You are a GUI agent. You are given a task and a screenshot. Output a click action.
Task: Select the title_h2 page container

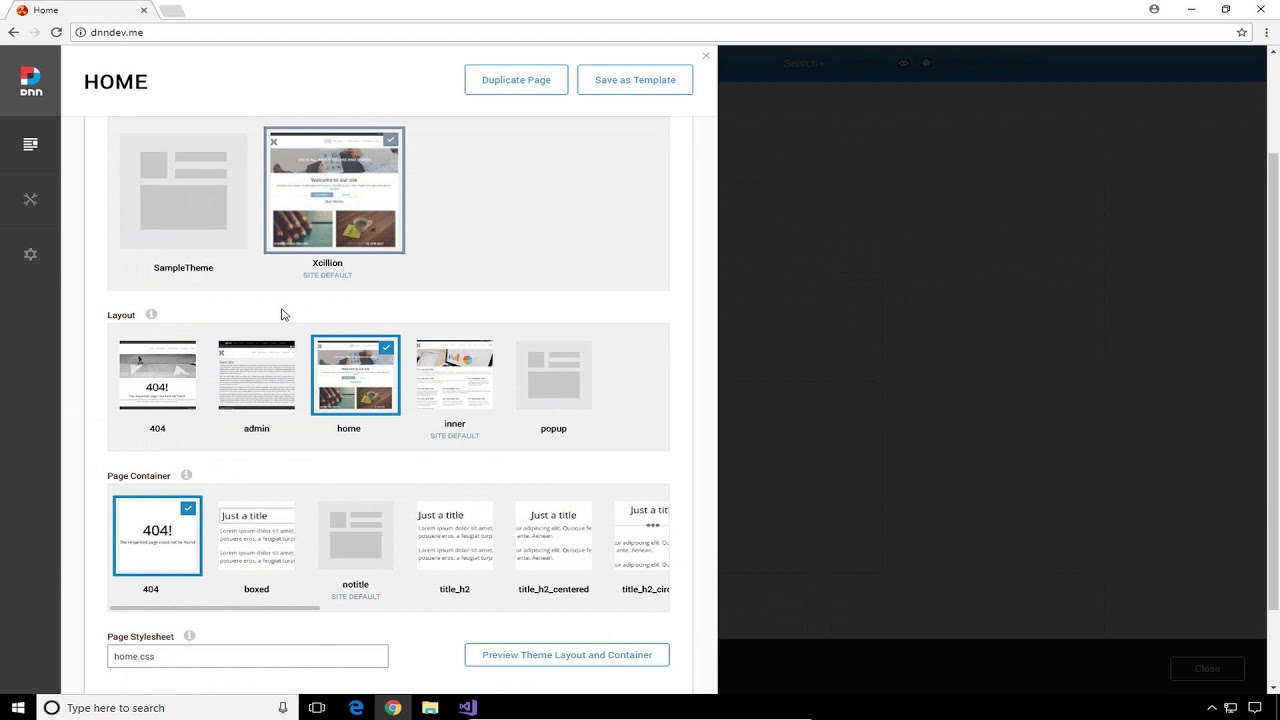click(x=454, y=536)
